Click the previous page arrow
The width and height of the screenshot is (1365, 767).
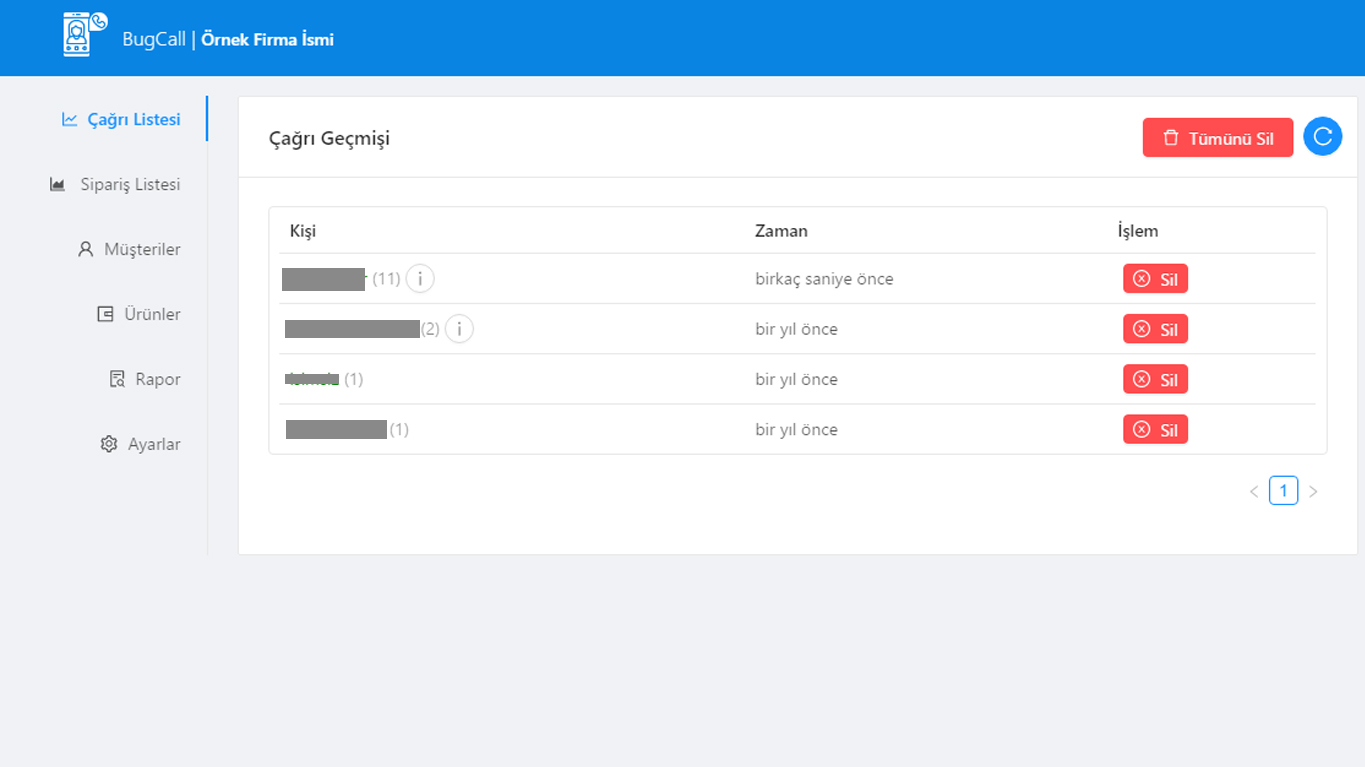[1254, 491]
